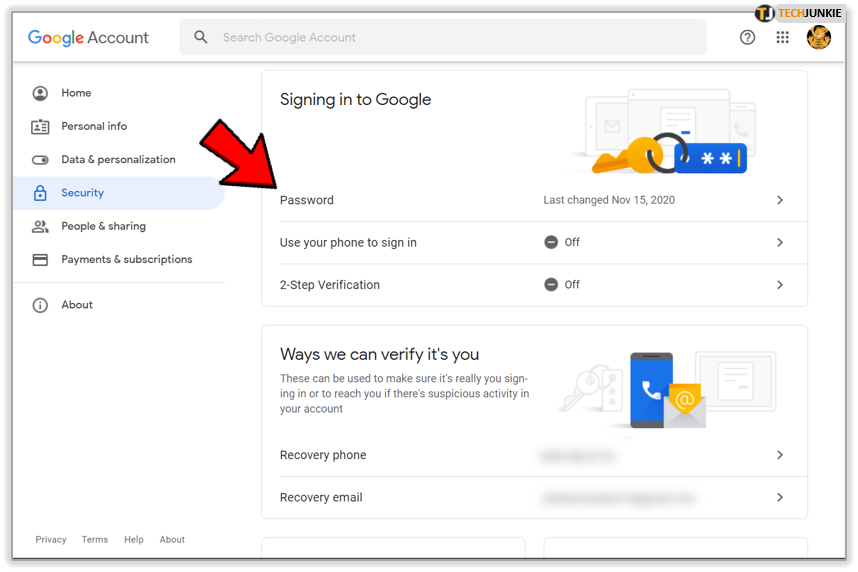Click the Personal info card icon

[40, 127]
